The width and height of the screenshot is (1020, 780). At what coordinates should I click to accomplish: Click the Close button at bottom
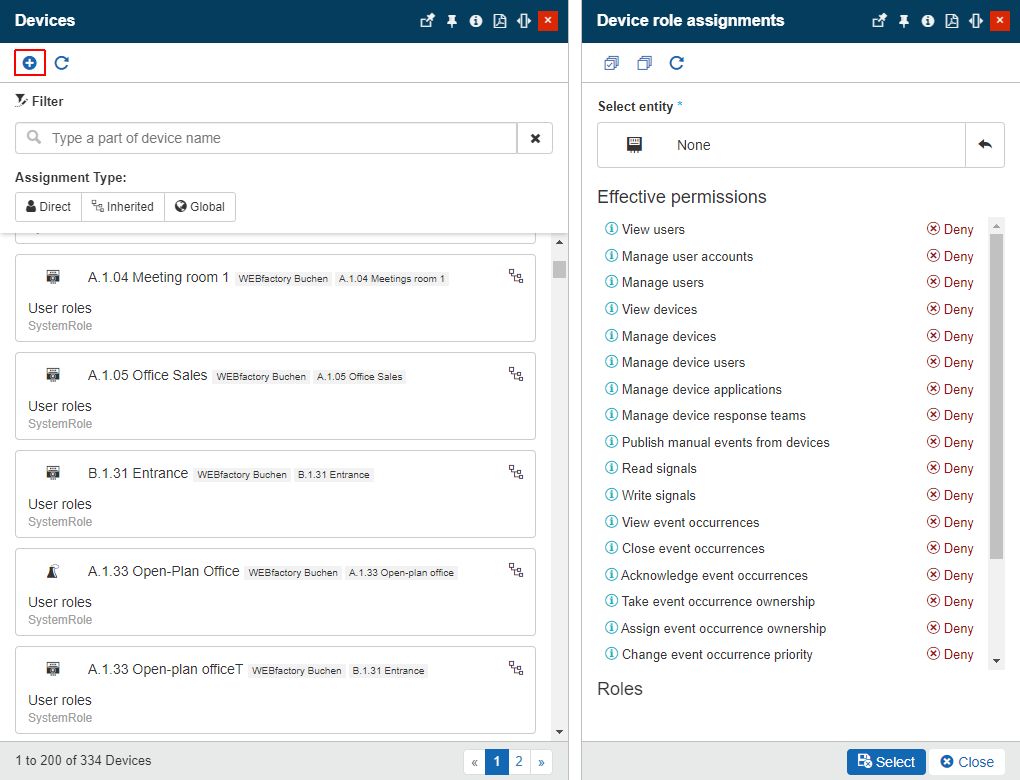click(x=966, y=762)
